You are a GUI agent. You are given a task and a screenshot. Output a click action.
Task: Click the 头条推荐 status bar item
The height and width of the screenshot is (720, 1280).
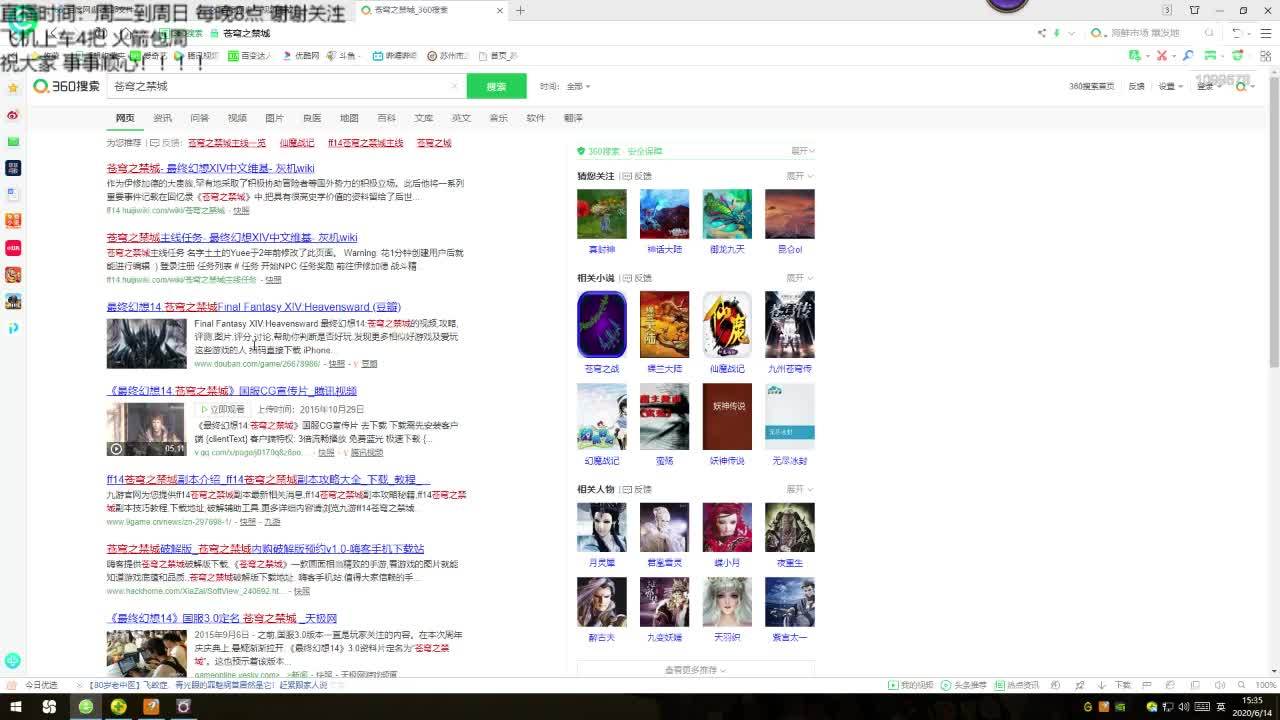point(965,685)
